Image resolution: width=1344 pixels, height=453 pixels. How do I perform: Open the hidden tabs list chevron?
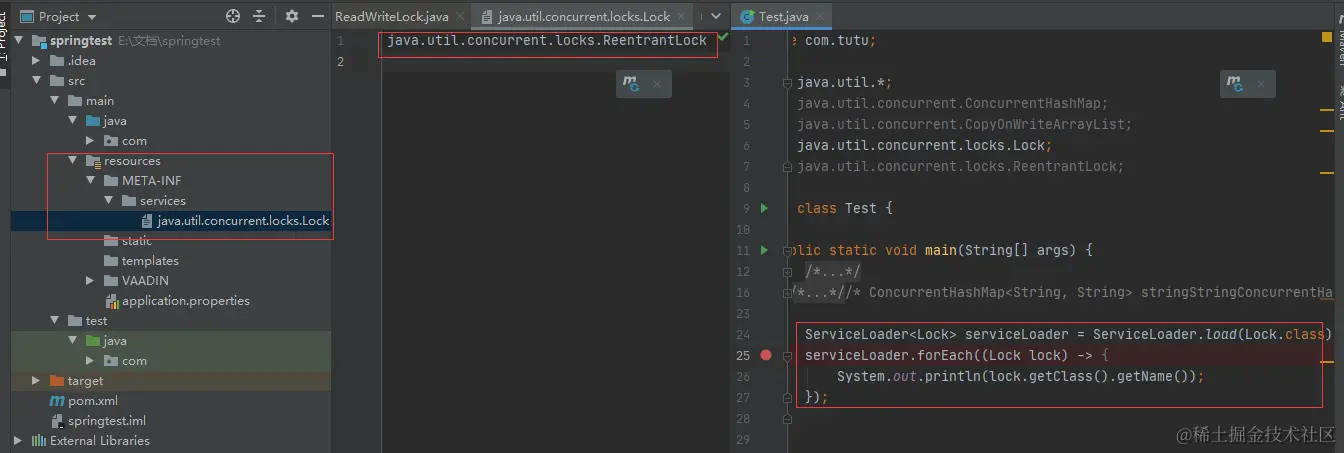pos(716,17)
